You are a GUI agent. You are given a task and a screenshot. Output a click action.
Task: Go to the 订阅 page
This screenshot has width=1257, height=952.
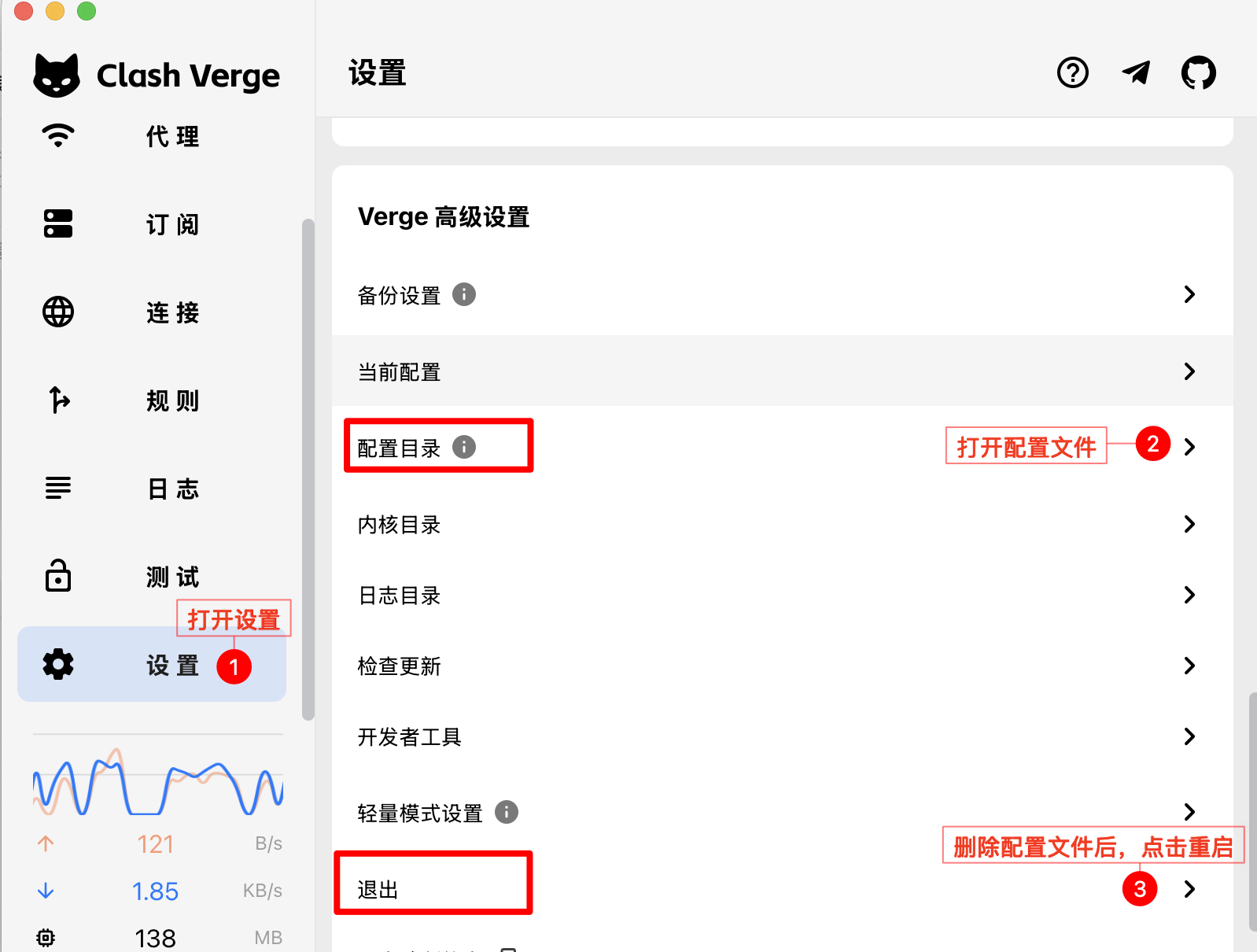point(152,223)
